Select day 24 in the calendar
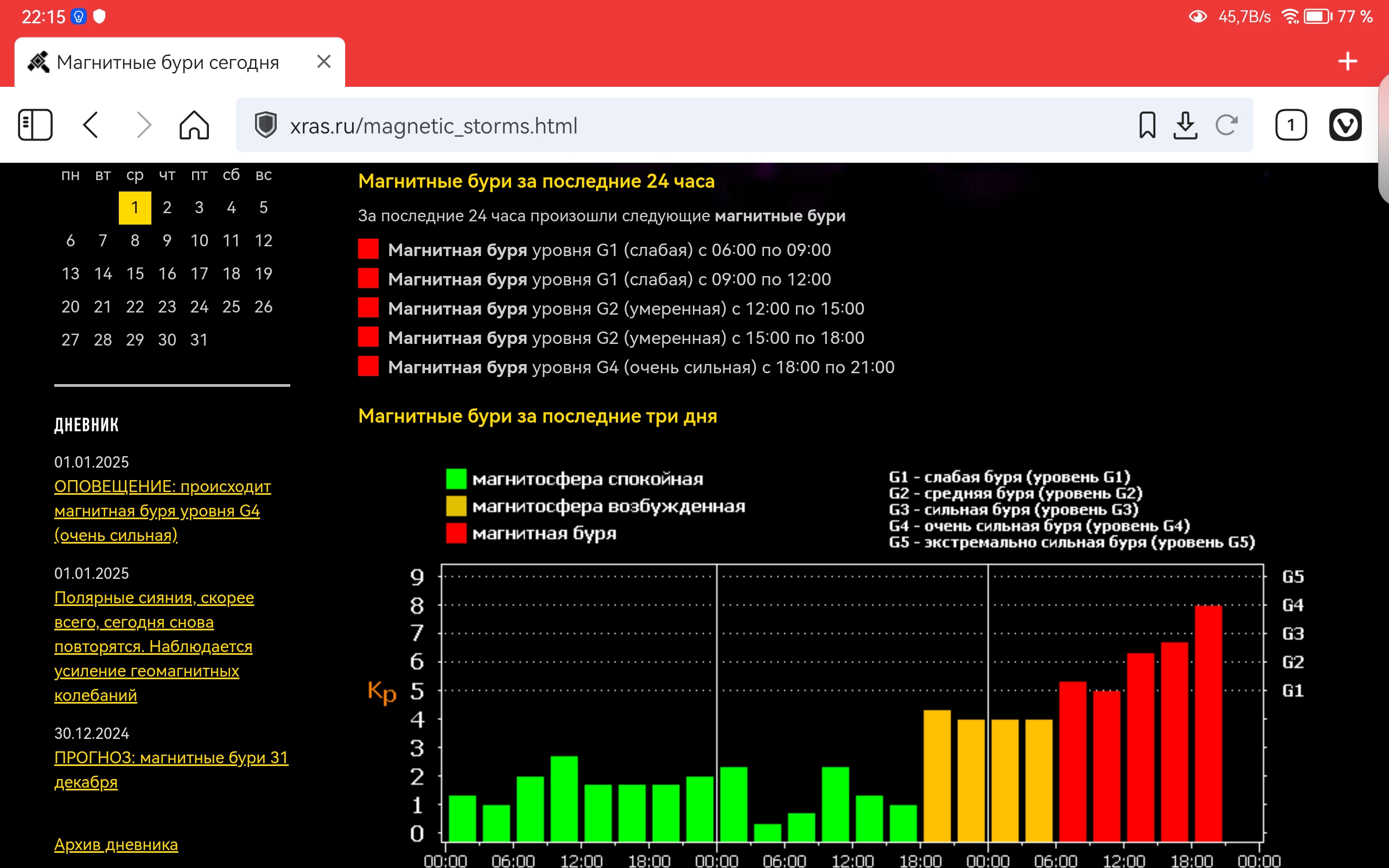Viewport: 1389px width, 868px height. [x=199, y=307]
